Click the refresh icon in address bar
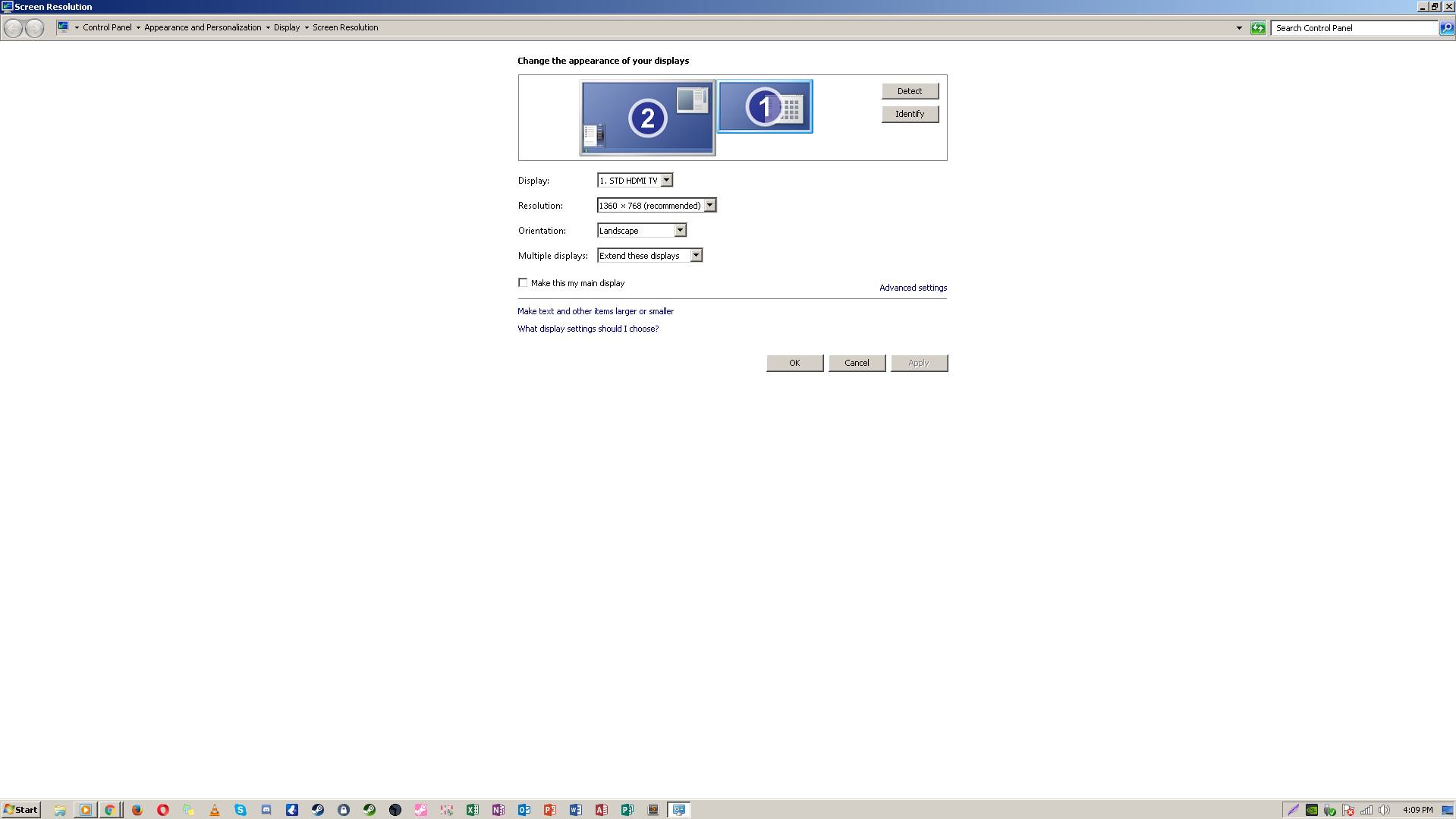Image resolution: width=1456 pixels, height=819 pixels. pos(1258,28)
